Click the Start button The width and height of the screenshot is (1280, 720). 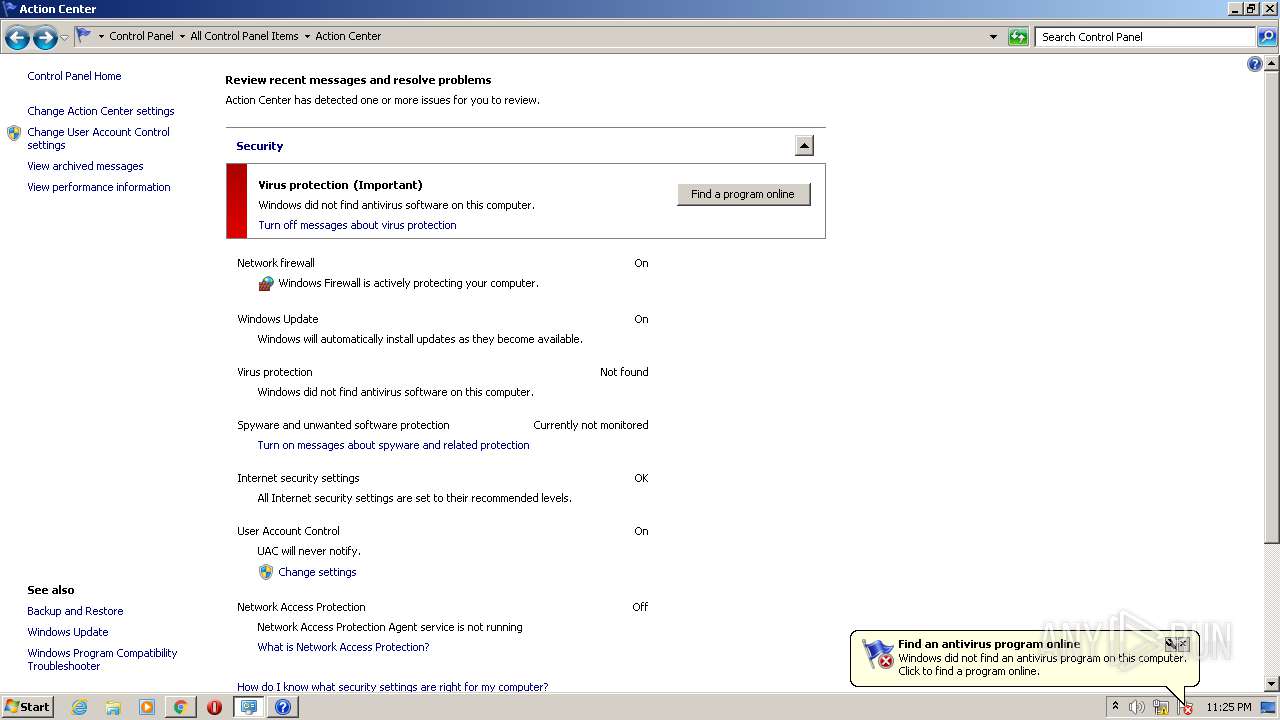[x=27, y=707]
